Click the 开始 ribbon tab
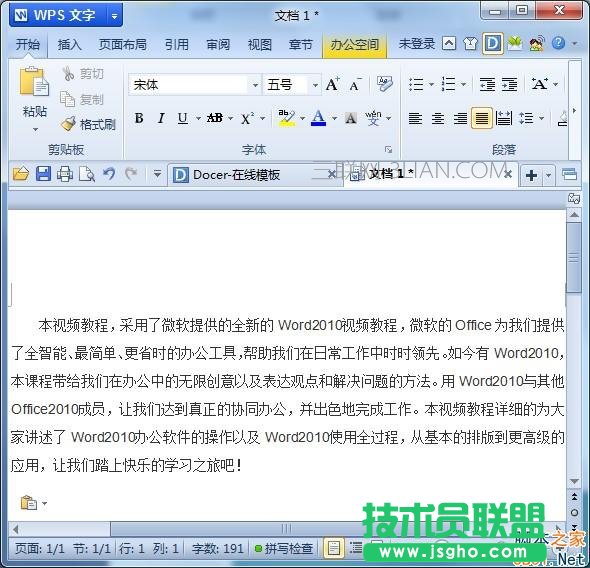The height and width of the screenshot is (568, 590). (28, 45)
